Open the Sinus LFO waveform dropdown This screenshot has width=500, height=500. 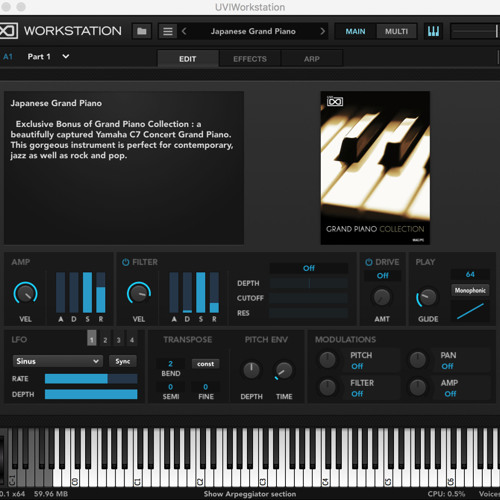[57, 361]
